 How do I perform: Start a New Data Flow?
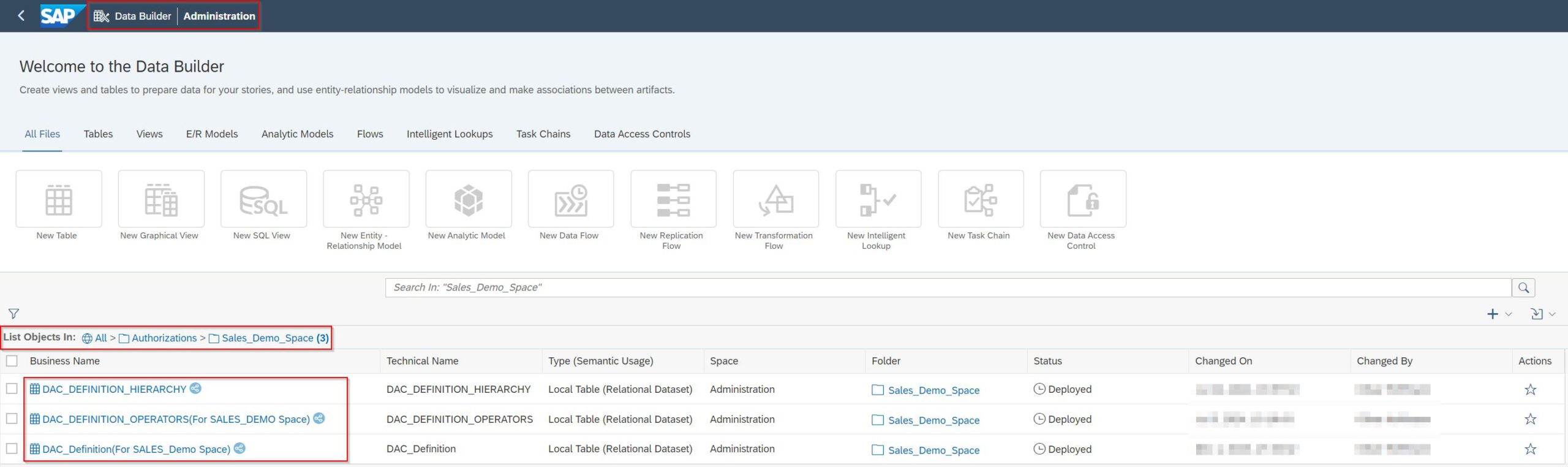point(571,199)
